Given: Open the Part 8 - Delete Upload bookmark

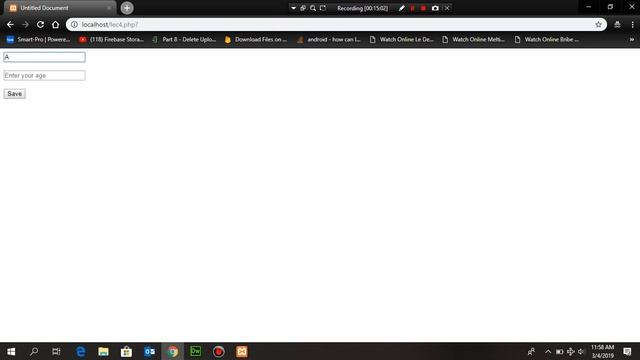Looking at the screenshot, I should [x=184, y=40].
